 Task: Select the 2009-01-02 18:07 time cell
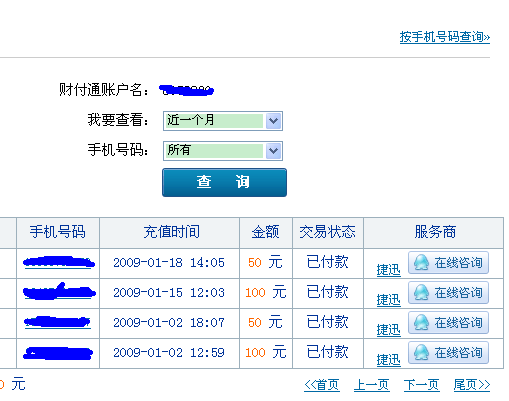click(169, 323)
